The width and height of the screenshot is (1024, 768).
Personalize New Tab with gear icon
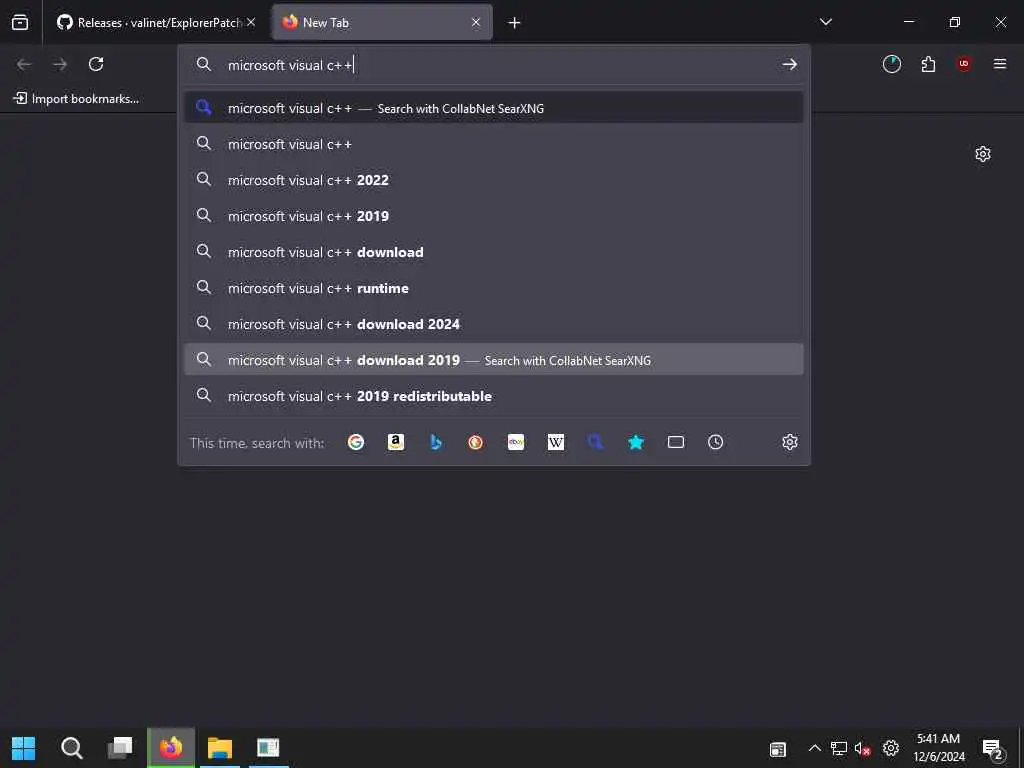click(983, 154)
